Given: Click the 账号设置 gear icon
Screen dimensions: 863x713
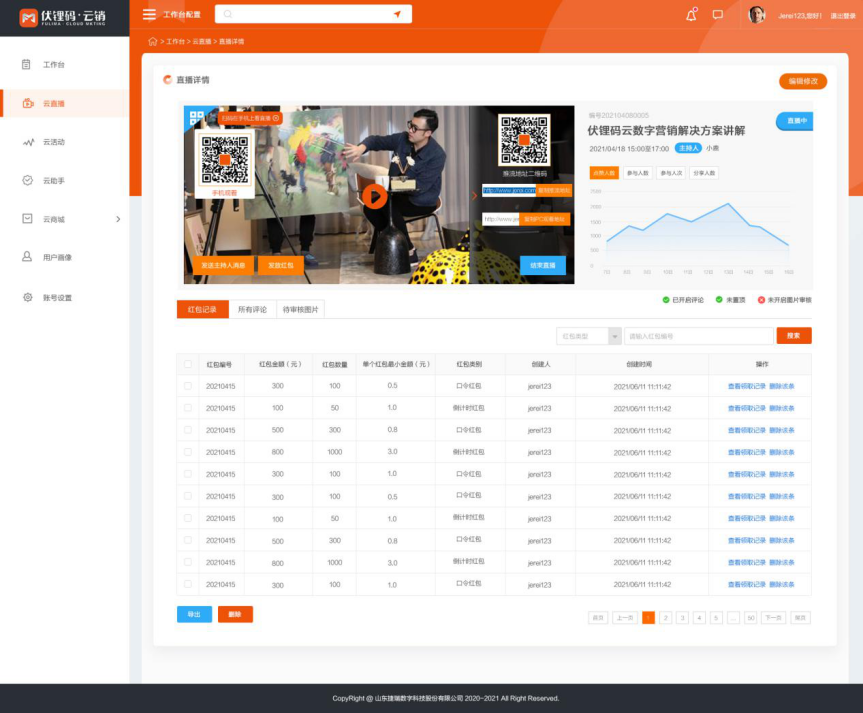Looking at the screenshot, I should coord(27,297).
